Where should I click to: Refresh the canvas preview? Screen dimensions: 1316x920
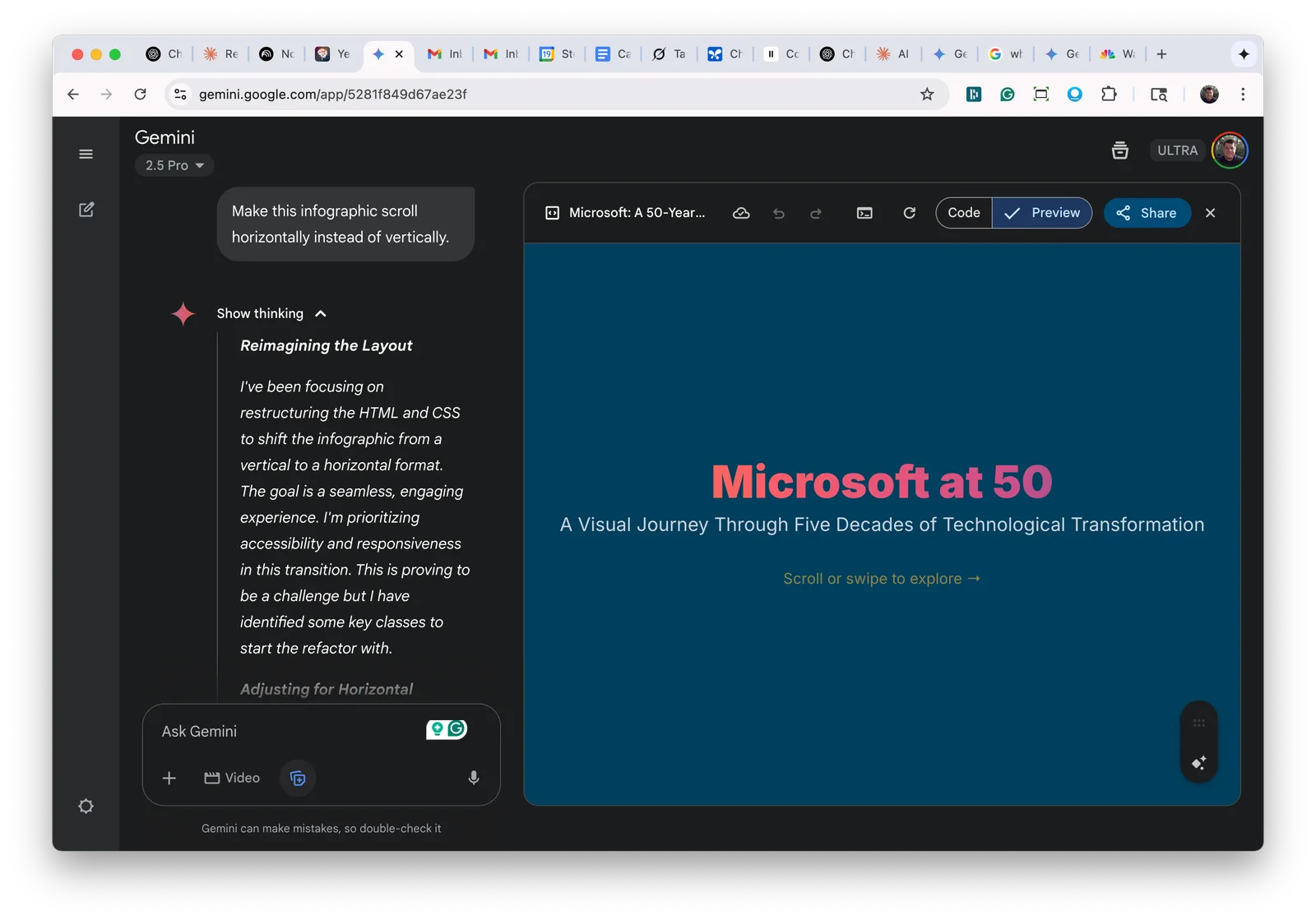pyautogui.click(x=909, y=213)
